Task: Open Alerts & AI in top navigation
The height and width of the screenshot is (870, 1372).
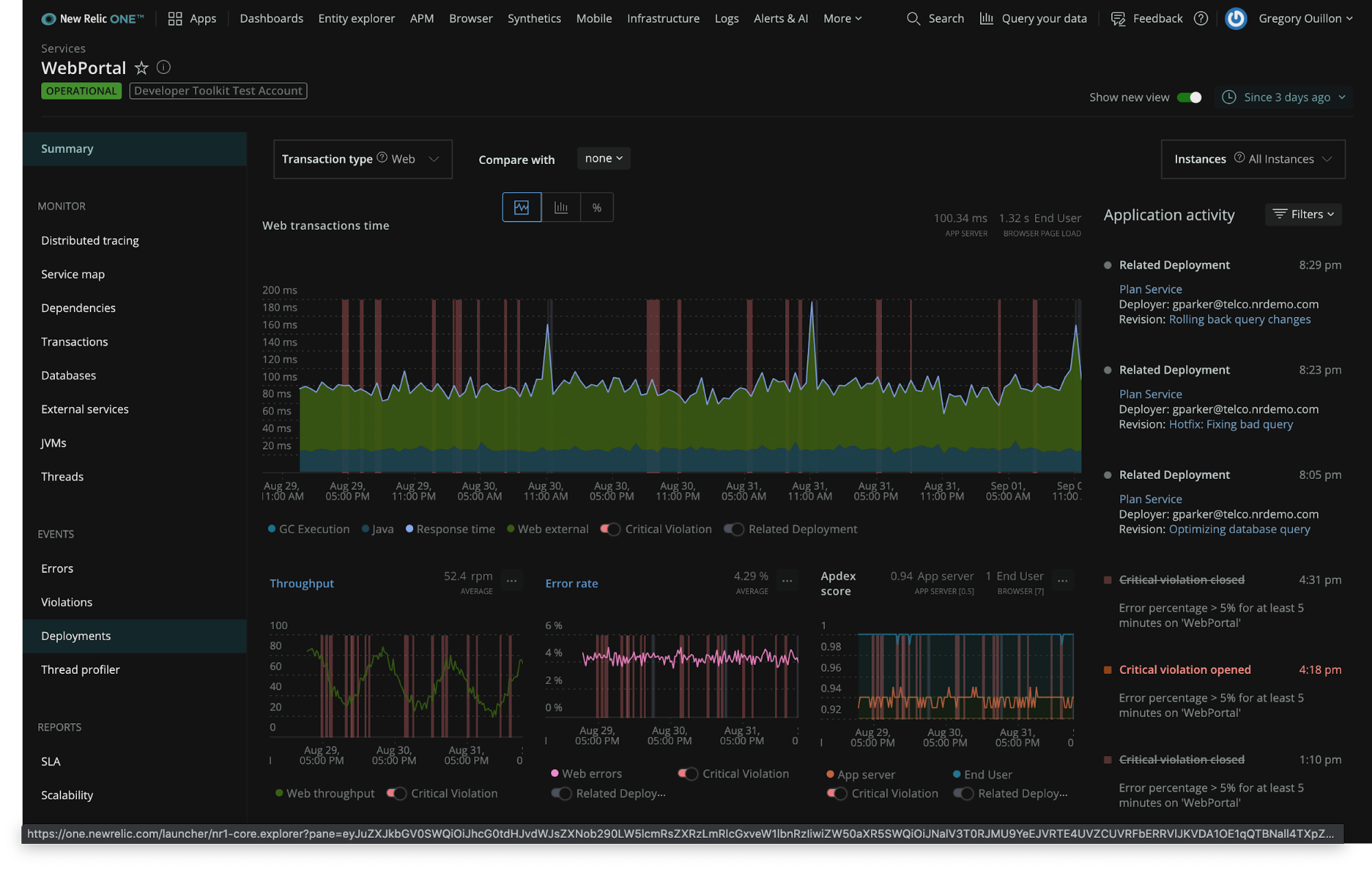Action: [x=780, y=19]
